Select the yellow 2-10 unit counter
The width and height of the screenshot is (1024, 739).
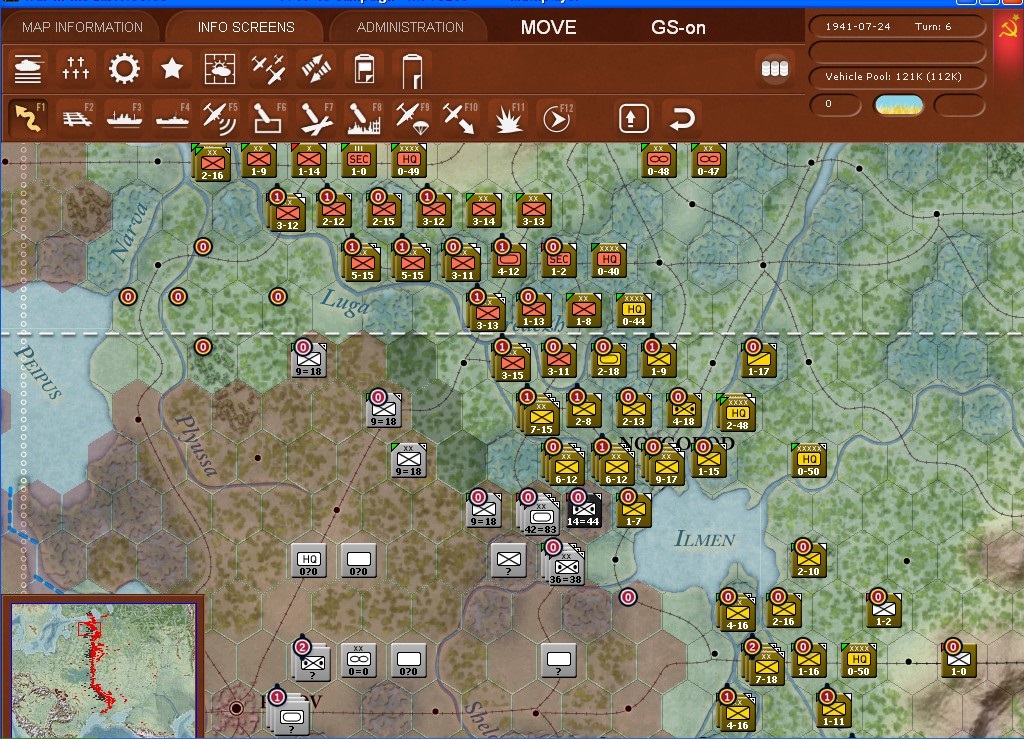(808, 560)
